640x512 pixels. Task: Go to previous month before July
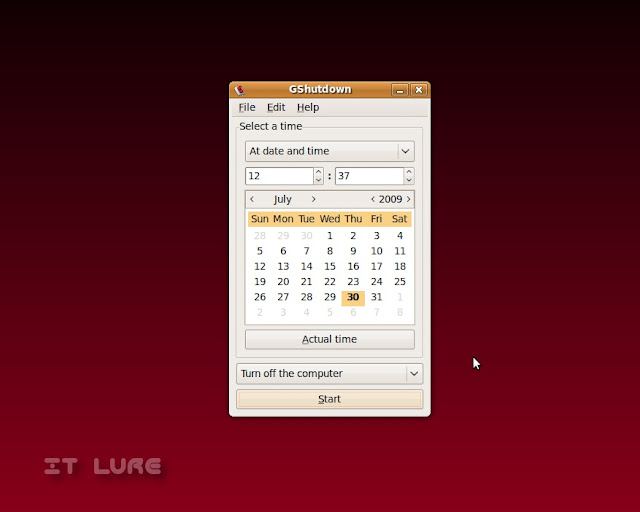[252, 199]
